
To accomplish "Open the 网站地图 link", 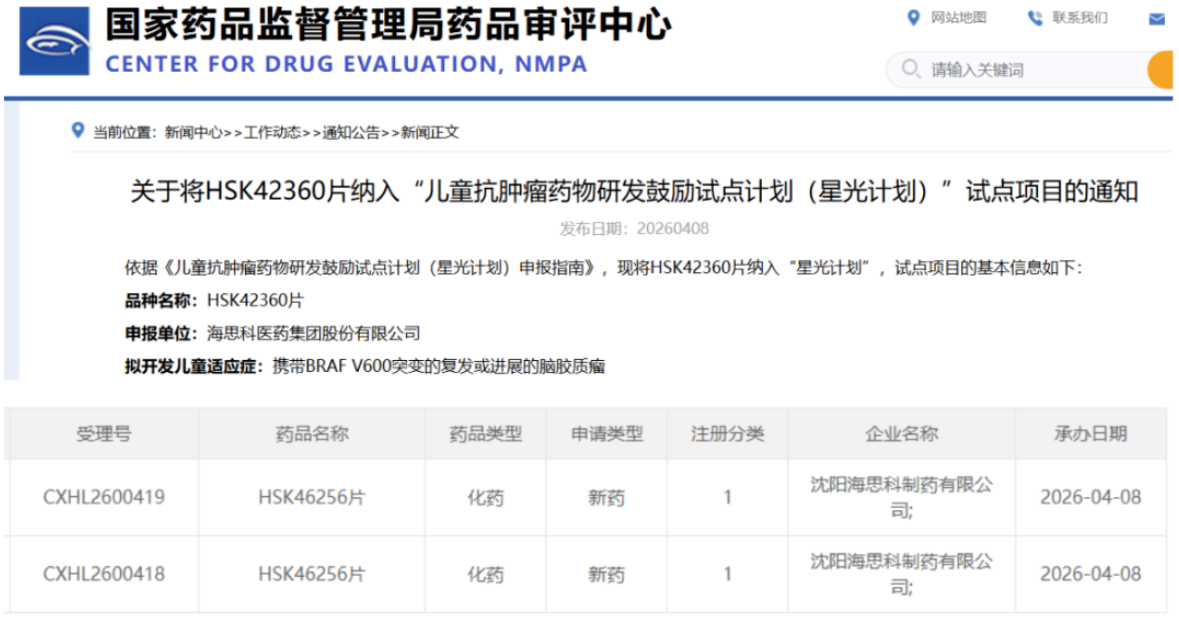I will 958,18.
